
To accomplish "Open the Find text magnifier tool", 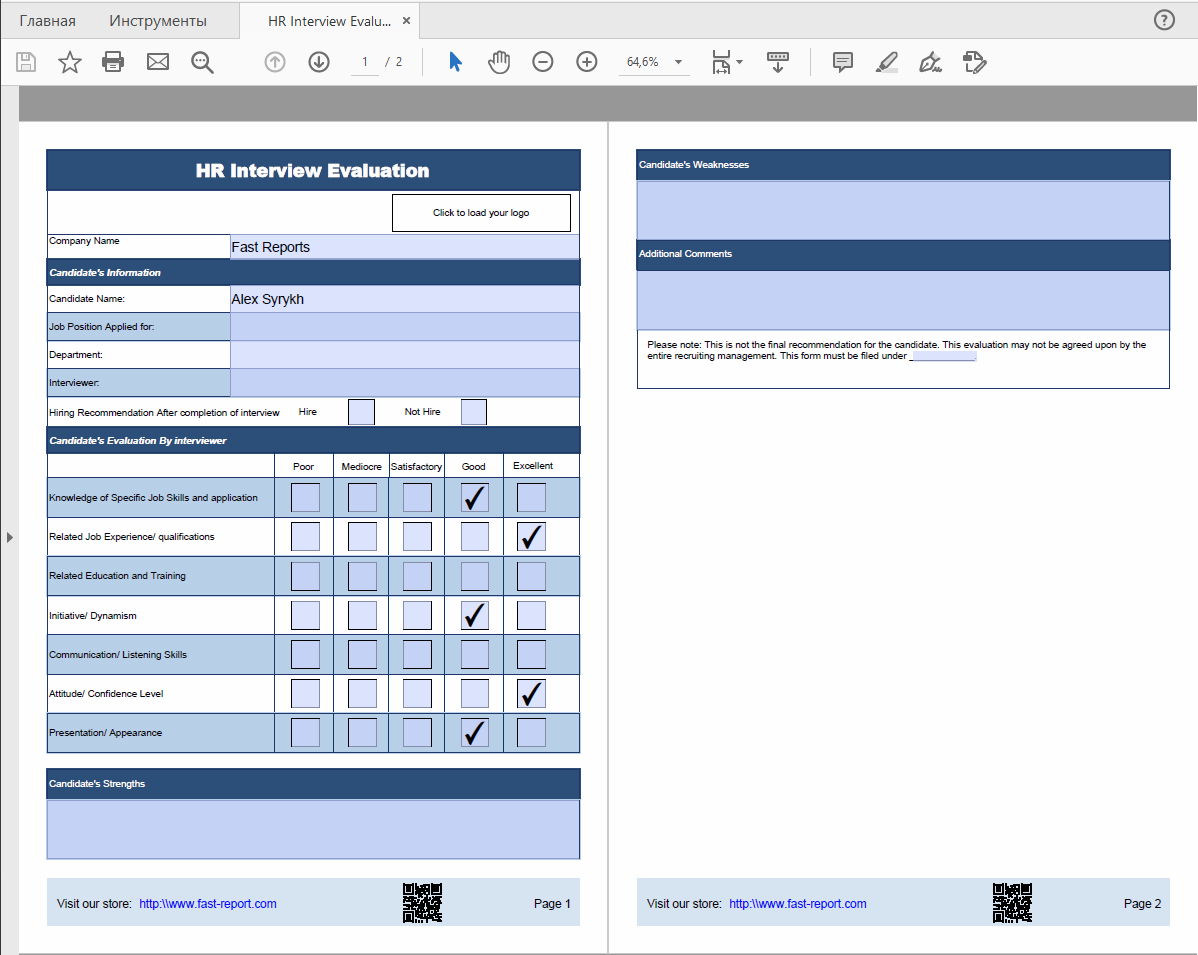I will (202, 62).
